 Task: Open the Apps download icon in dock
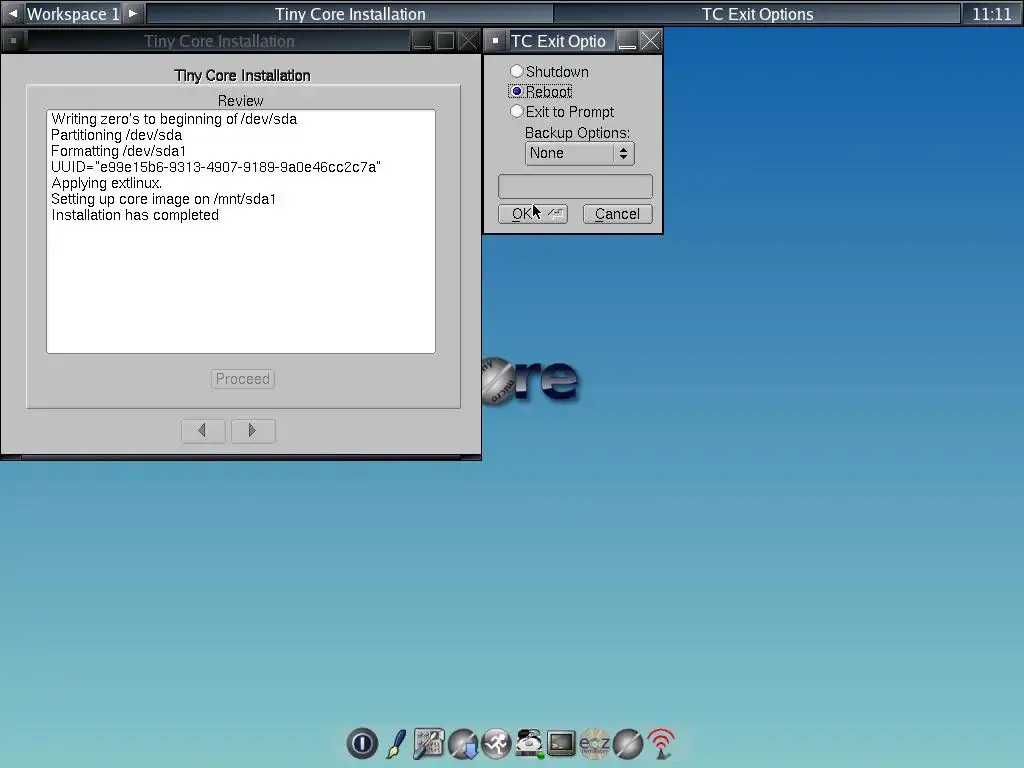(x=463, y=743)
